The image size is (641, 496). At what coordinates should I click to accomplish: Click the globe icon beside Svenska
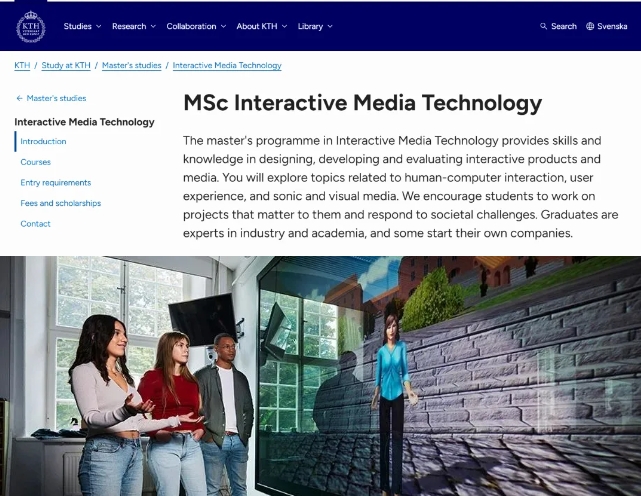590,26
